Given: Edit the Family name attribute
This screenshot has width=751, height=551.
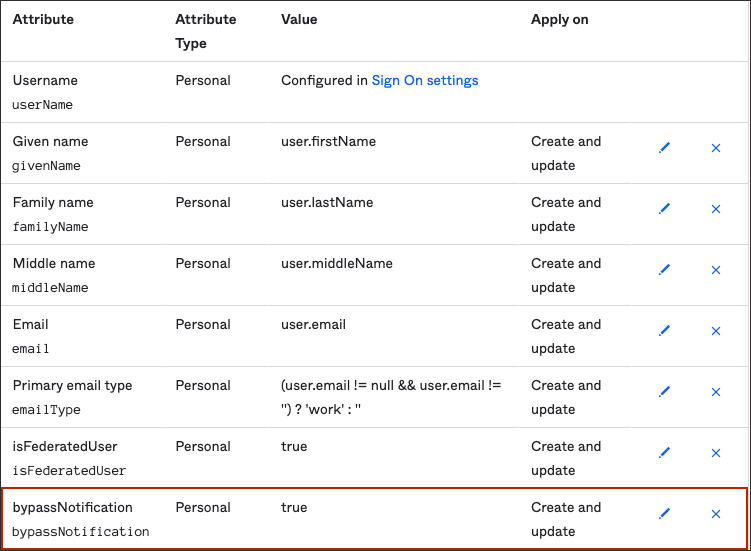Looking at the screenshot, I should click(x=664, y=209).
